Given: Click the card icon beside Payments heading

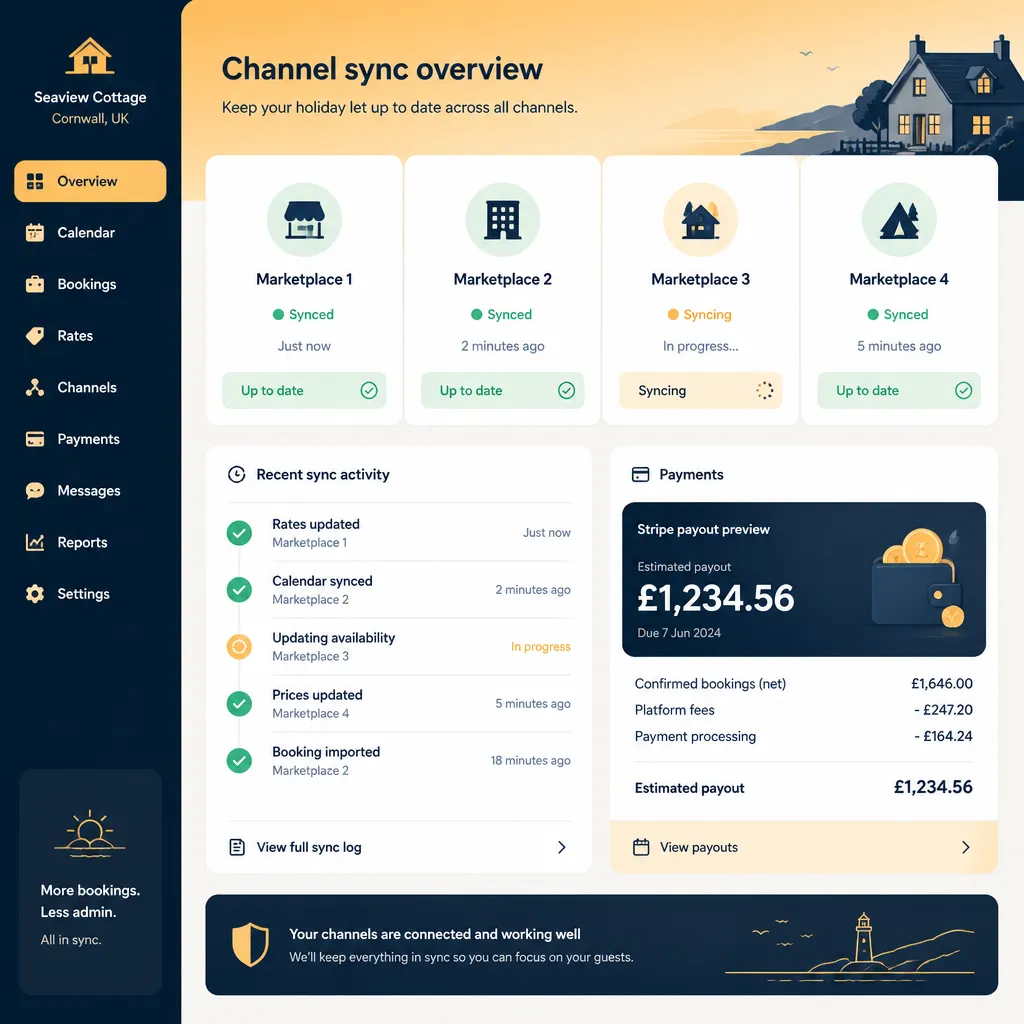Looking at the screenshot, I should point(641,474).
